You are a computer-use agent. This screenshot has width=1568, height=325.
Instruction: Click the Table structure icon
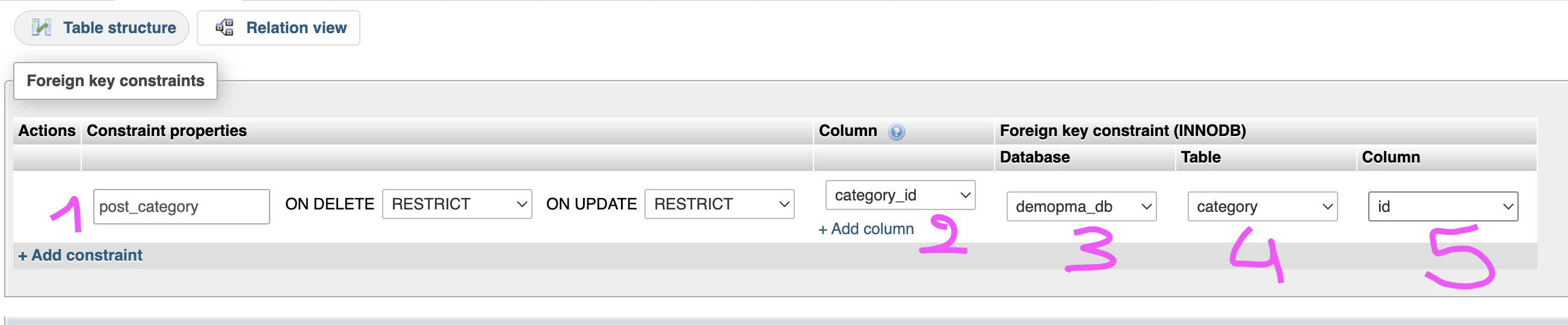[42, 28]
